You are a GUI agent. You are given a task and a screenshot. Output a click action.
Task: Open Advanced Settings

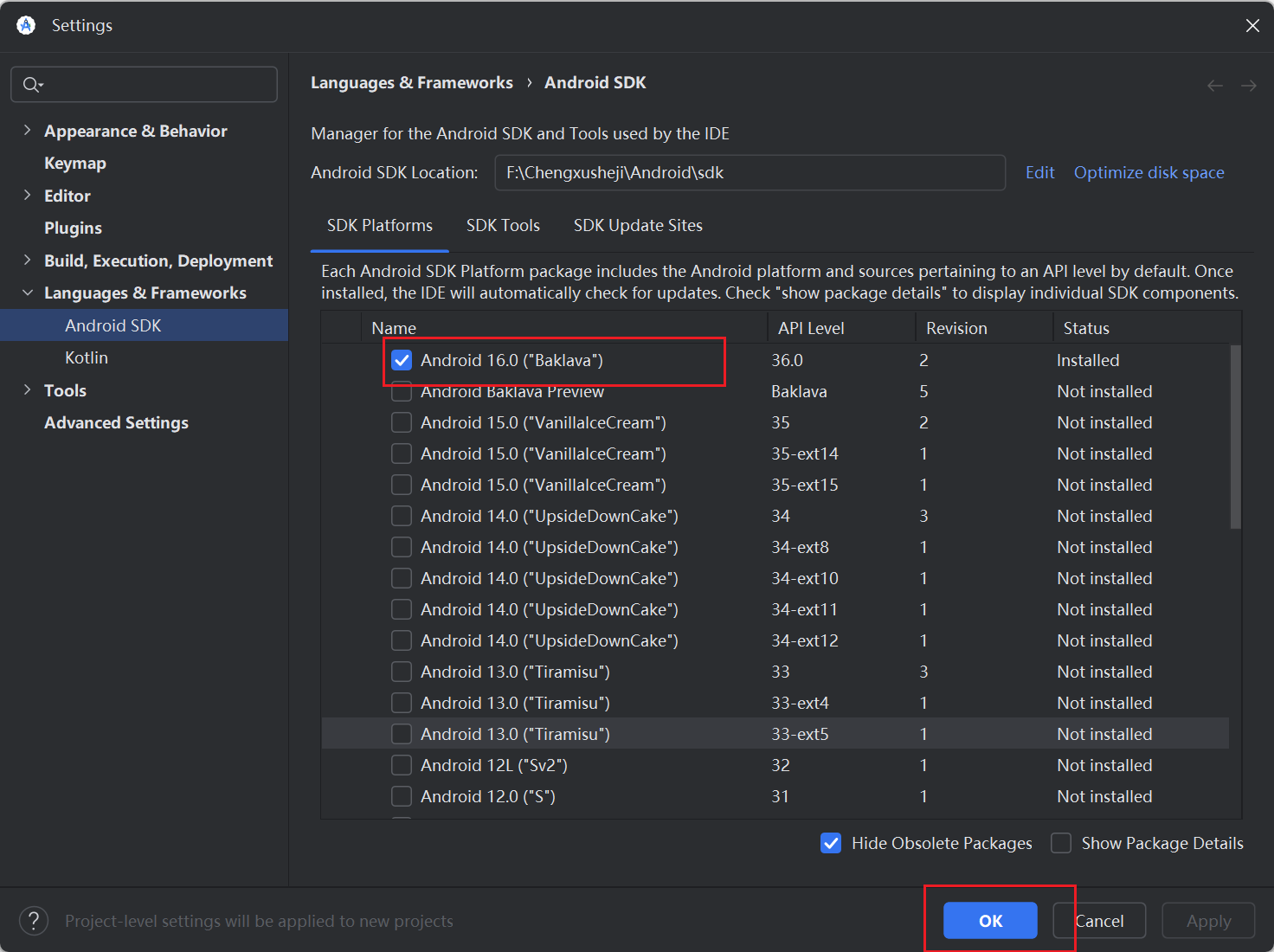coord(116,422)
